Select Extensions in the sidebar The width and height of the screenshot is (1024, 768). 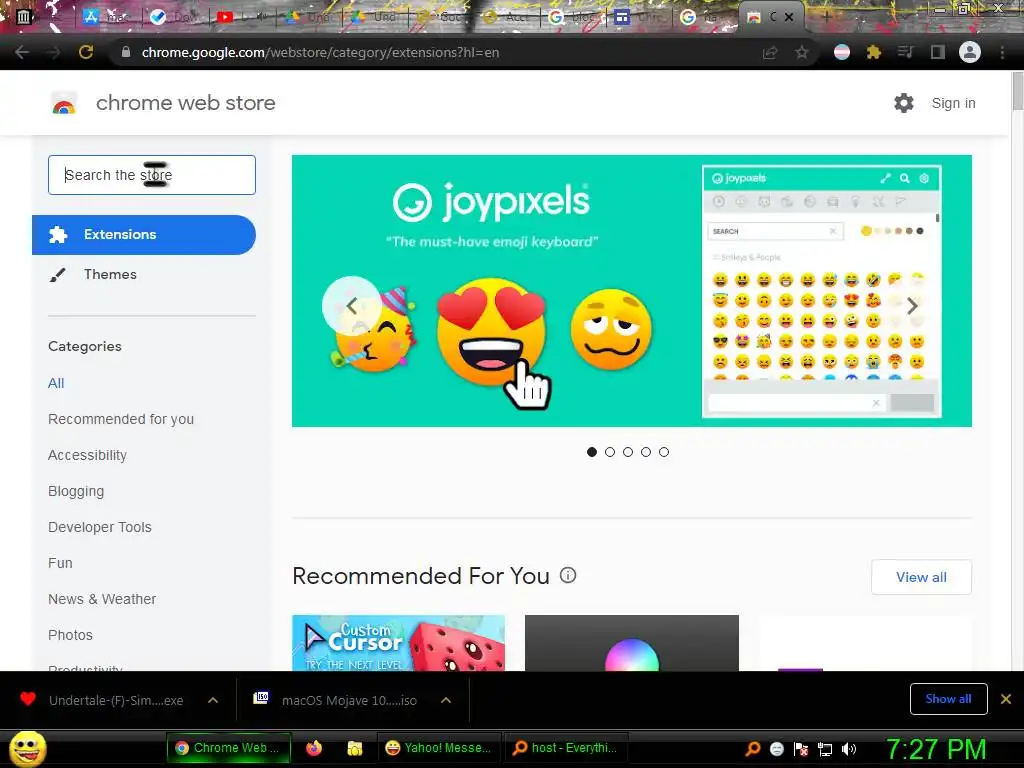(144, 234)
